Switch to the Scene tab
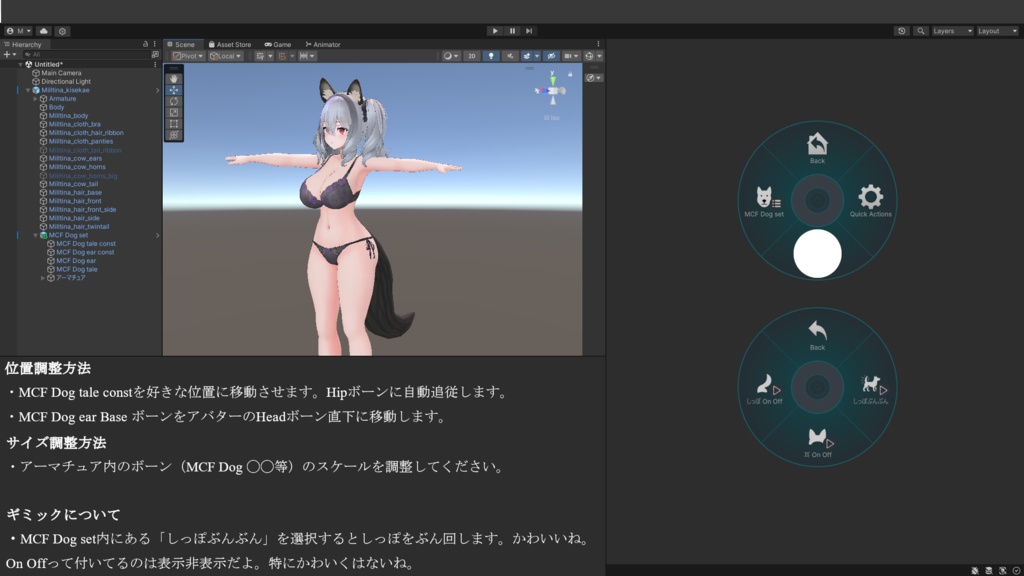The width and height of the screenshot is (1024, 576). point(181,44)
